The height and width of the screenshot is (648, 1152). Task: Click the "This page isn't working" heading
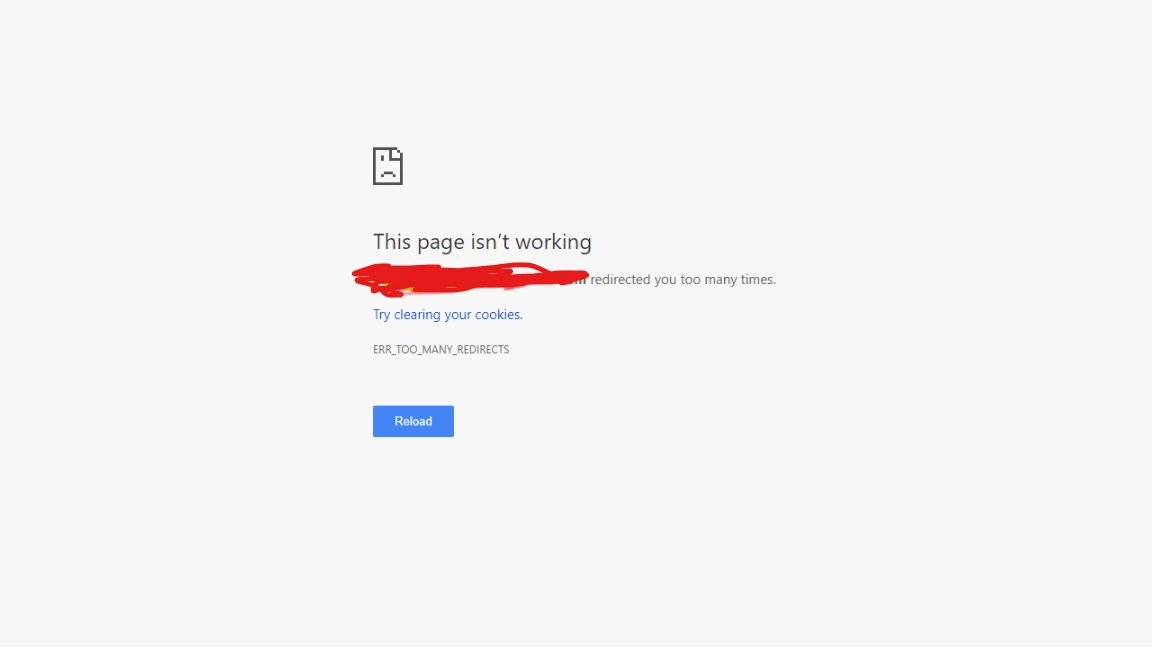point(482,242)
